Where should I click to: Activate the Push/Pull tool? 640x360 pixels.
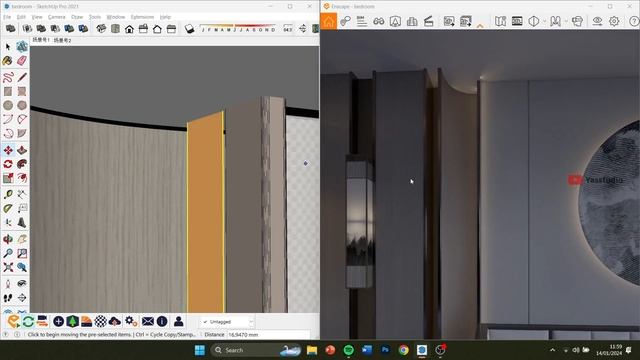tap(22, 150)
